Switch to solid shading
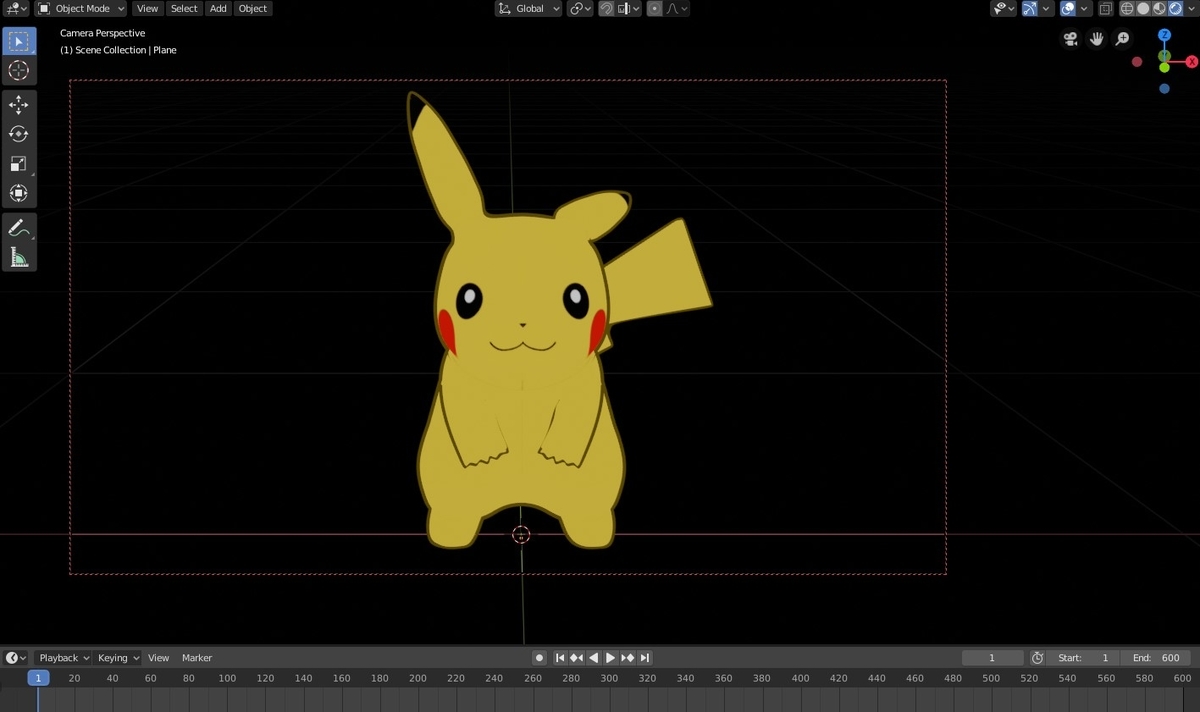The height and width of the screenshot is (712, 1200). [x=1144, y=8]
